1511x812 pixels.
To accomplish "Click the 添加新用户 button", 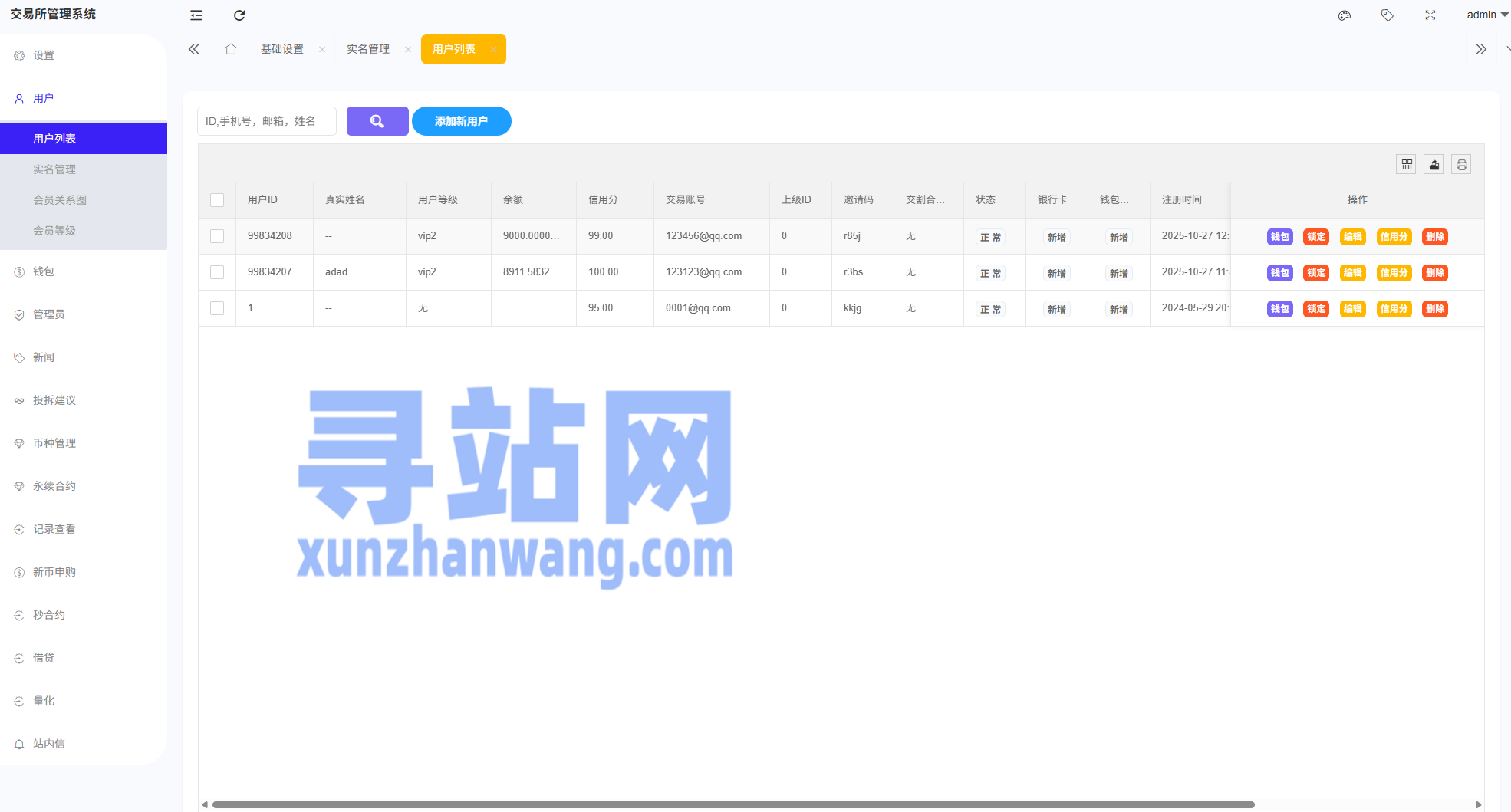I will point(461,121).
